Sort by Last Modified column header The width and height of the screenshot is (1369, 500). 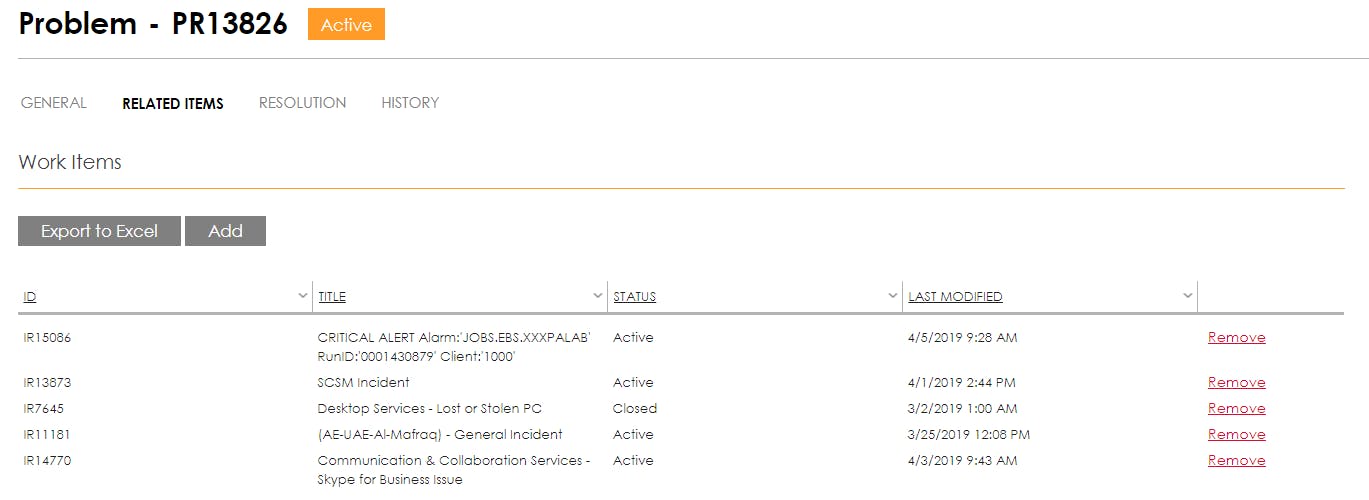(955, 297)
